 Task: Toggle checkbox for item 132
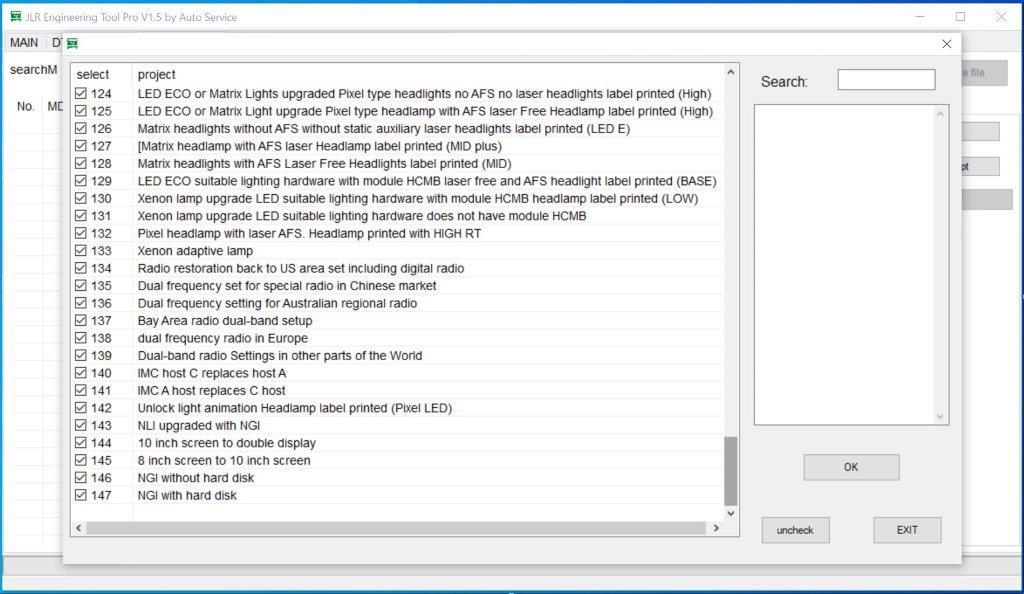[80, 233]
